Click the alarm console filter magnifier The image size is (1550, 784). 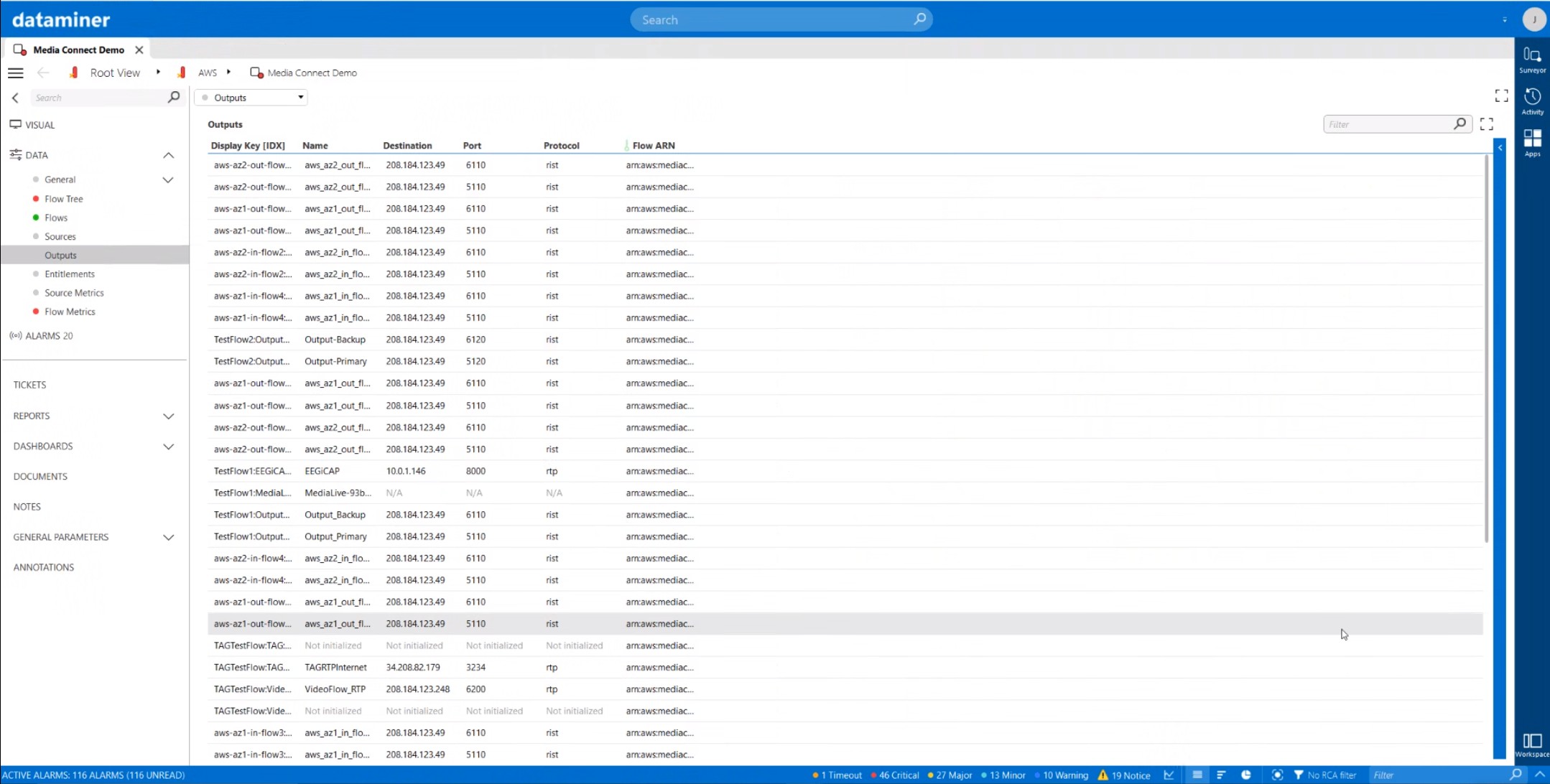click(1516, 775)
